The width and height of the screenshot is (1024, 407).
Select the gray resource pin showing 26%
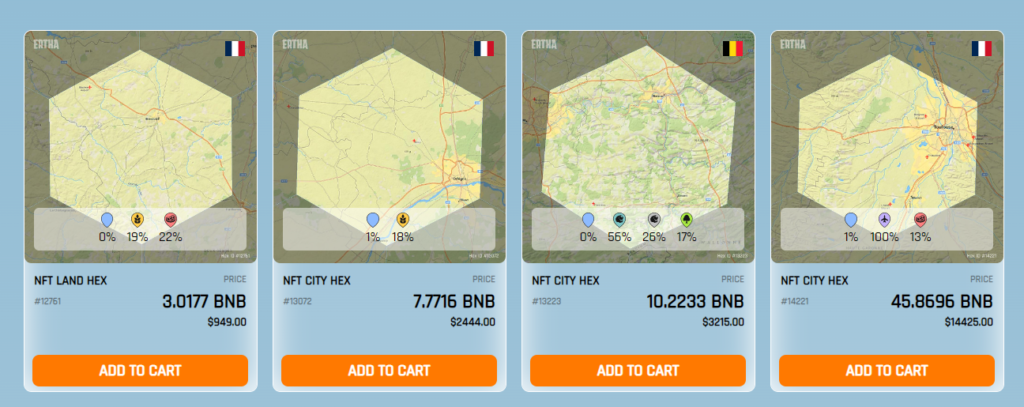[x=654, y=219]
